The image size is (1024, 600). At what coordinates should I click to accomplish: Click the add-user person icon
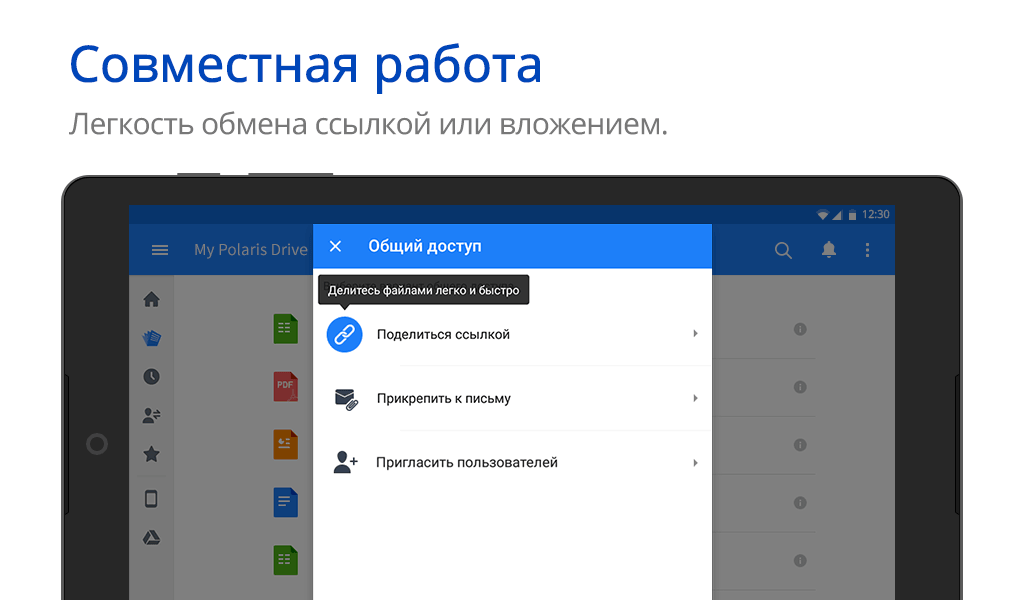(345, 462)
